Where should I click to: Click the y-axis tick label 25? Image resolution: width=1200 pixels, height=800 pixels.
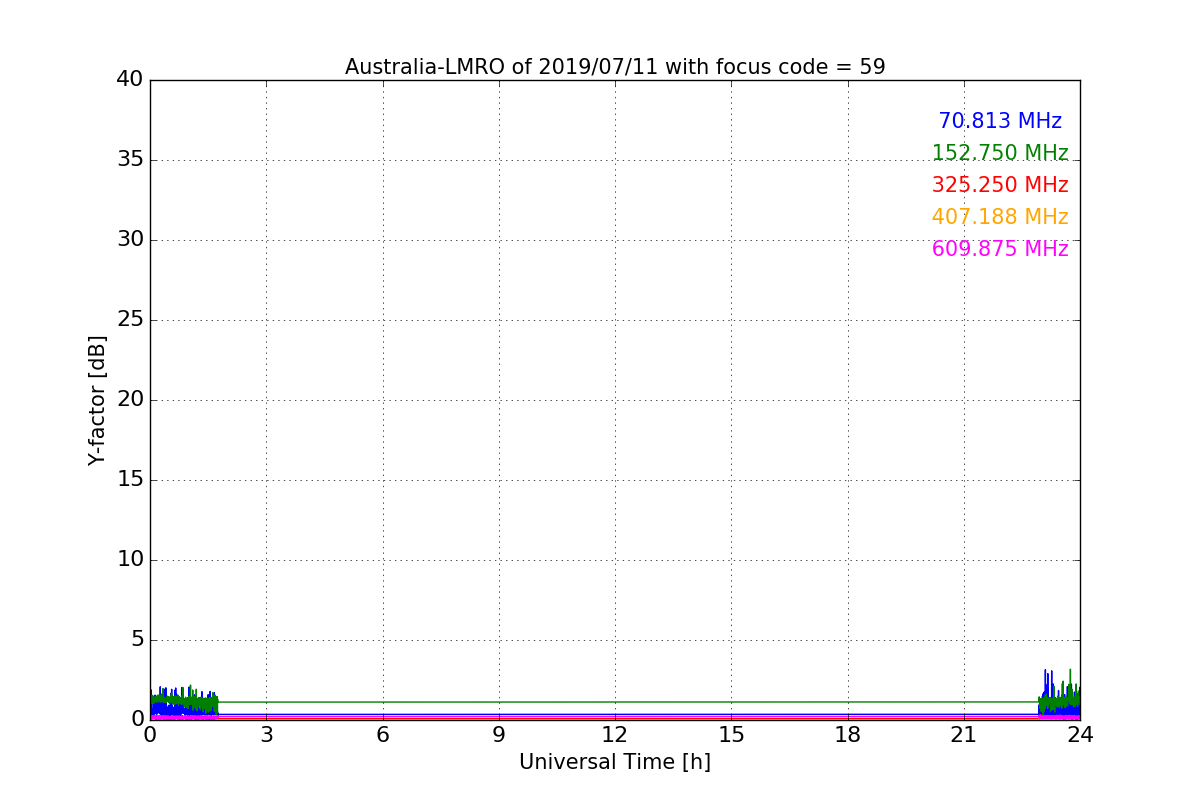[x=130, y=320]
